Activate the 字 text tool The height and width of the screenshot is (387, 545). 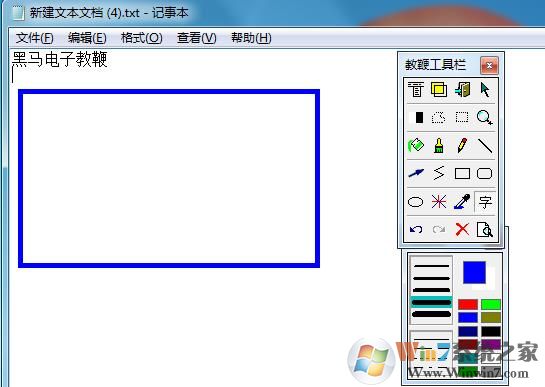(485, 202)
